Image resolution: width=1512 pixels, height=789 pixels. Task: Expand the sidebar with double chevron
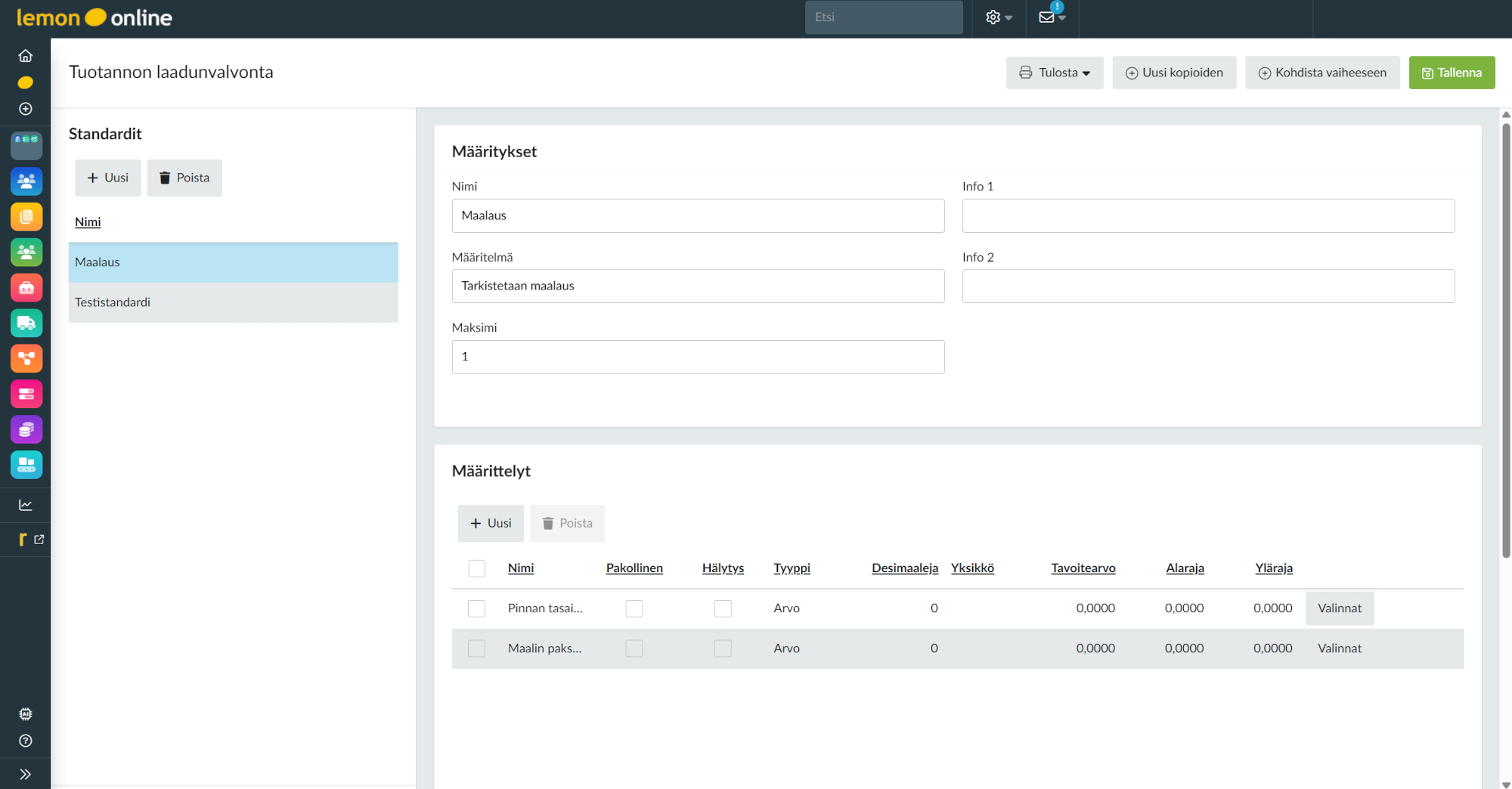pos(26,774)
